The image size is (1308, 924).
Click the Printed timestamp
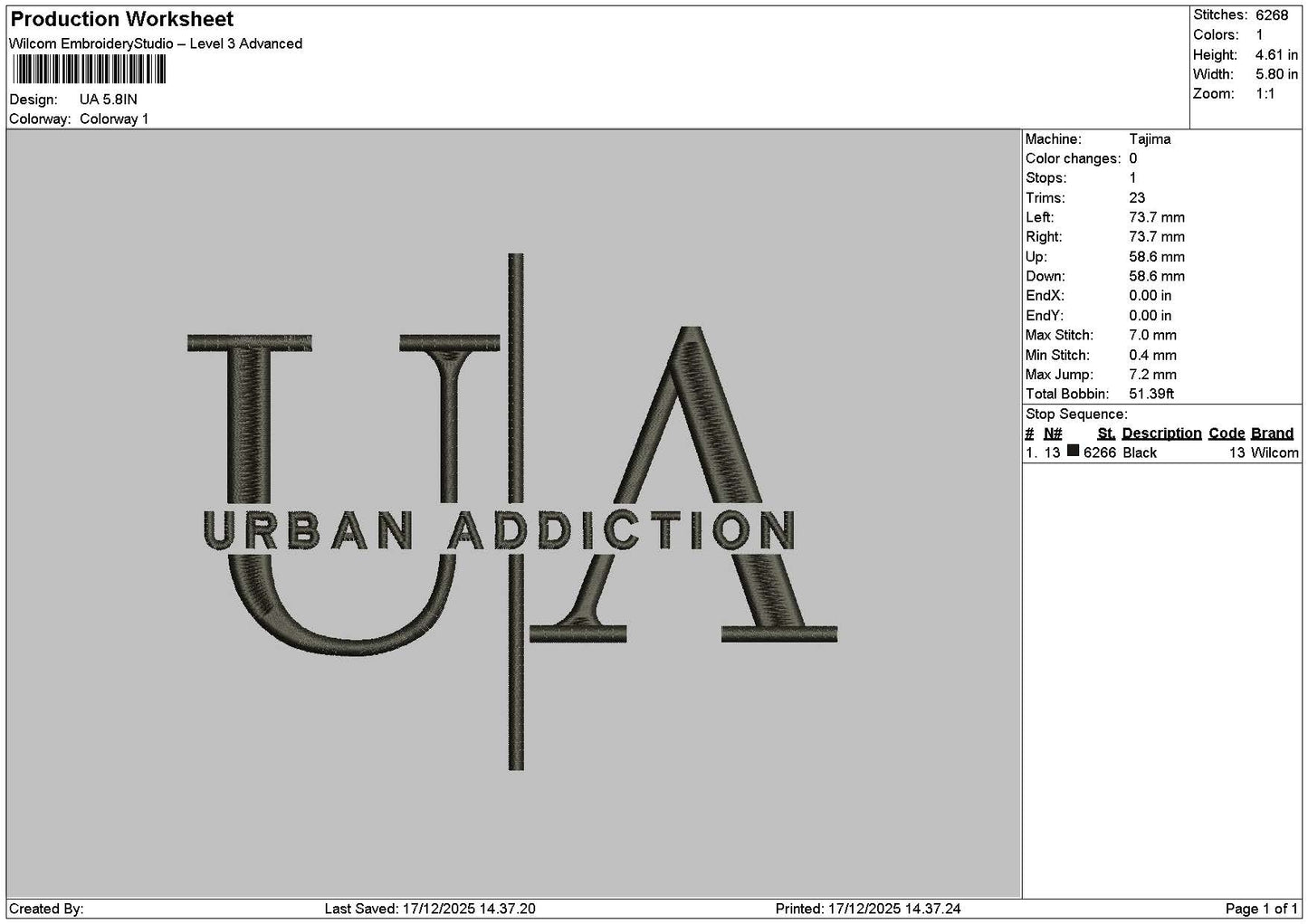point(868,909)
